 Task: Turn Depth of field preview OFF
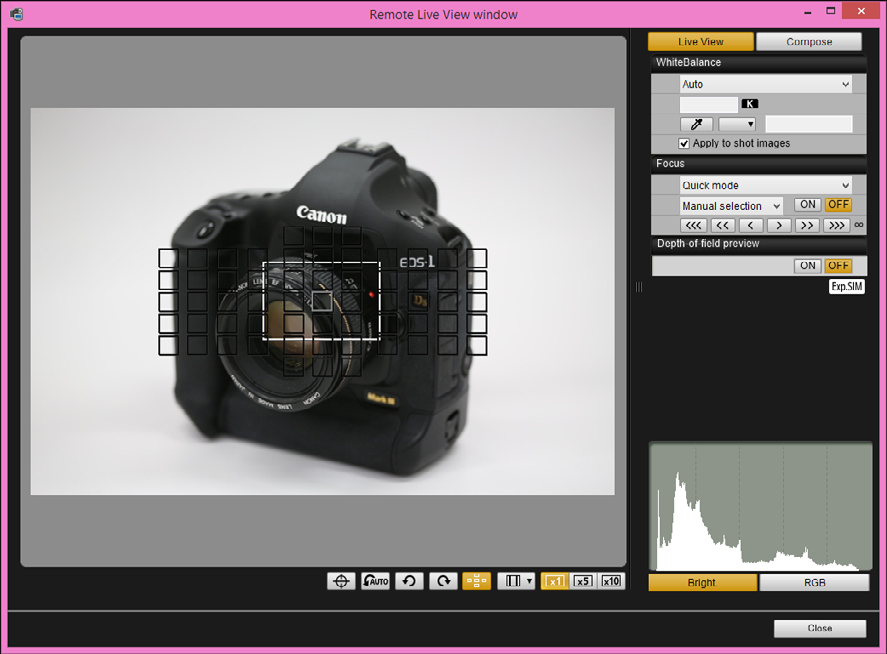point(838,266)
